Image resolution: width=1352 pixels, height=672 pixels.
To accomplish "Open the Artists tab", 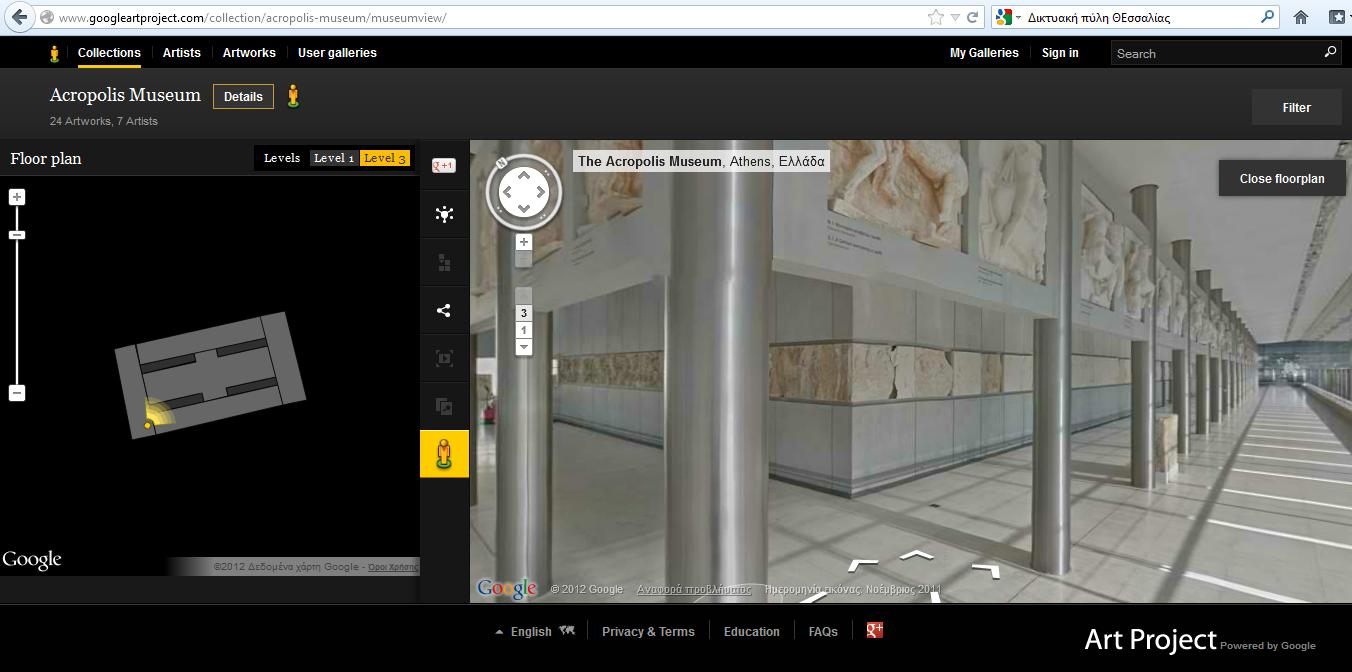I will tap(182, 53).
